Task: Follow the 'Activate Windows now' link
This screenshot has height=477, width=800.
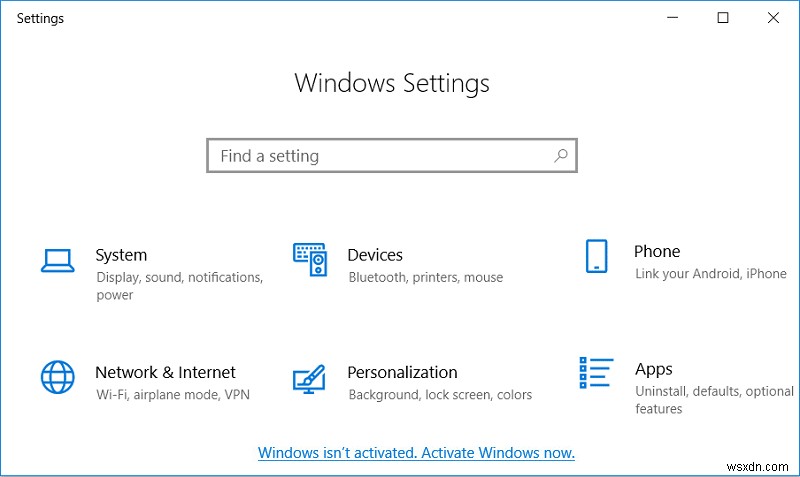Action: [416, 452]
